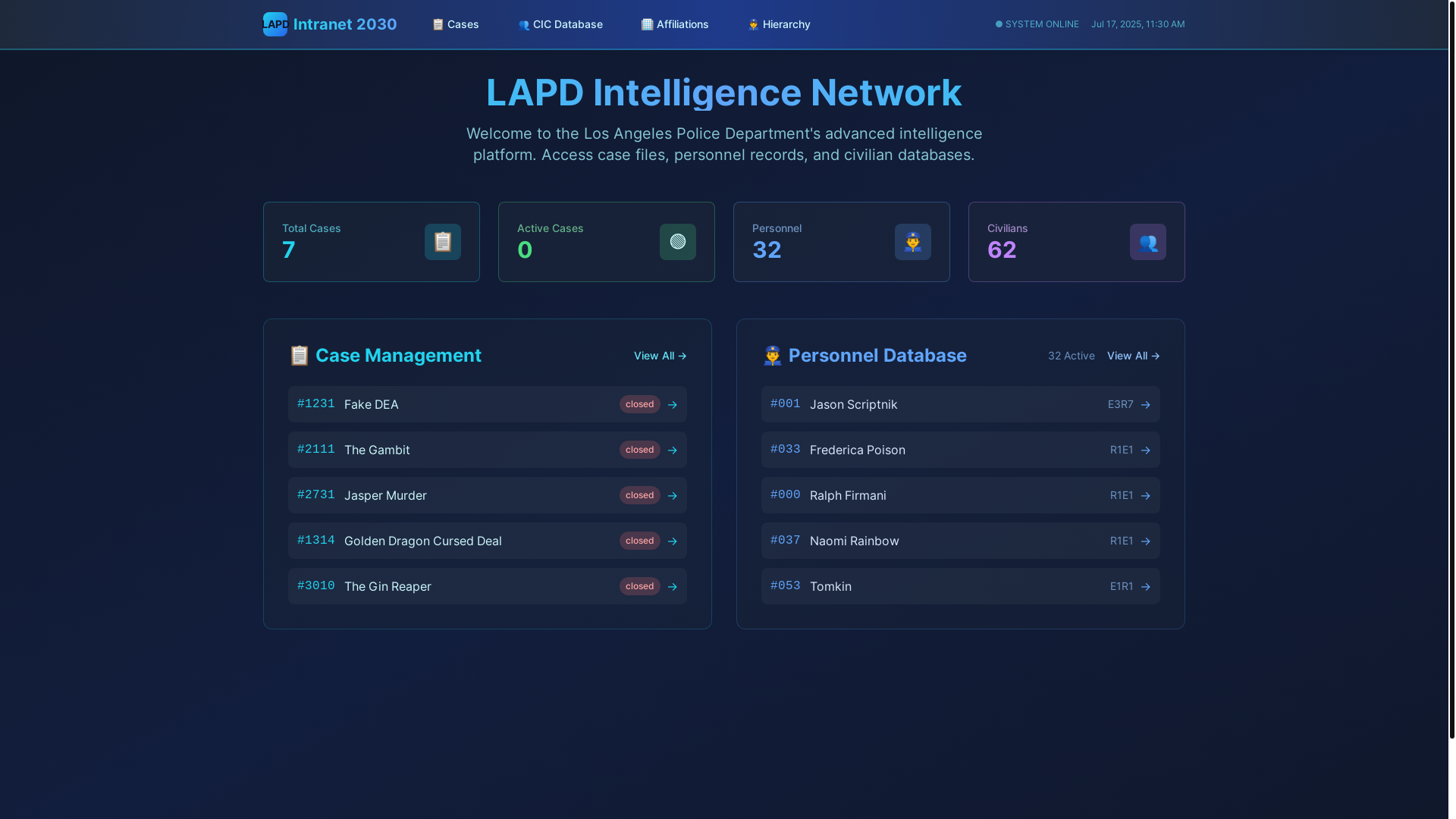Image resolution: width=1456 pixels, height=819 pixels.
Task: Click the arrow on The Gin Reaper row
Action: 673,587
